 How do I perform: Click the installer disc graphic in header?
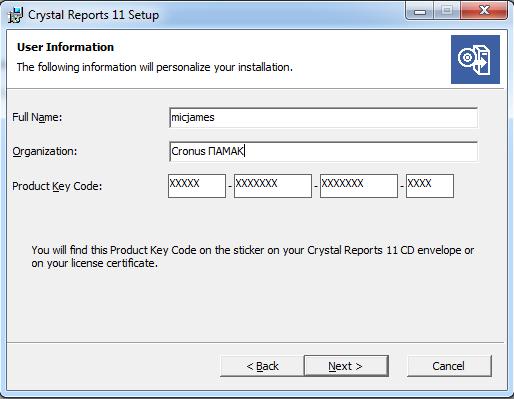(475, 59)
